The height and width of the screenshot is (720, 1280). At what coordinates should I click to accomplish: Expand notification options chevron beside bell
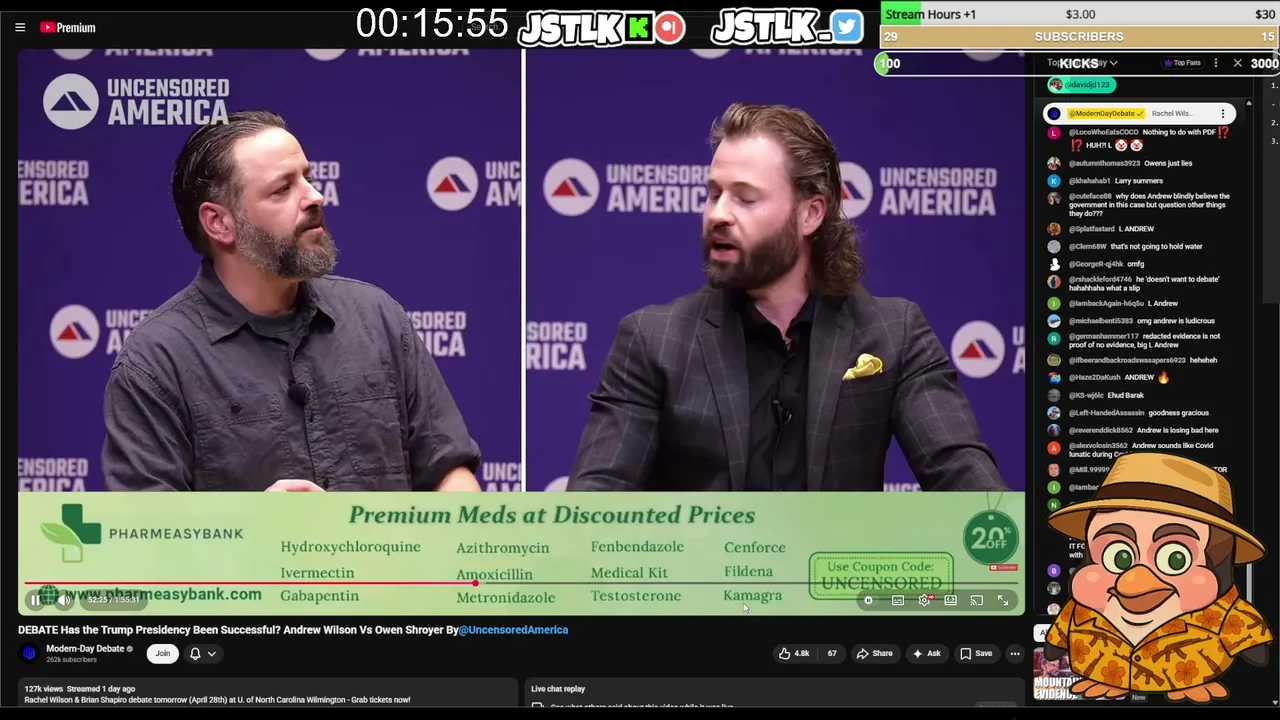click(212, 653)
